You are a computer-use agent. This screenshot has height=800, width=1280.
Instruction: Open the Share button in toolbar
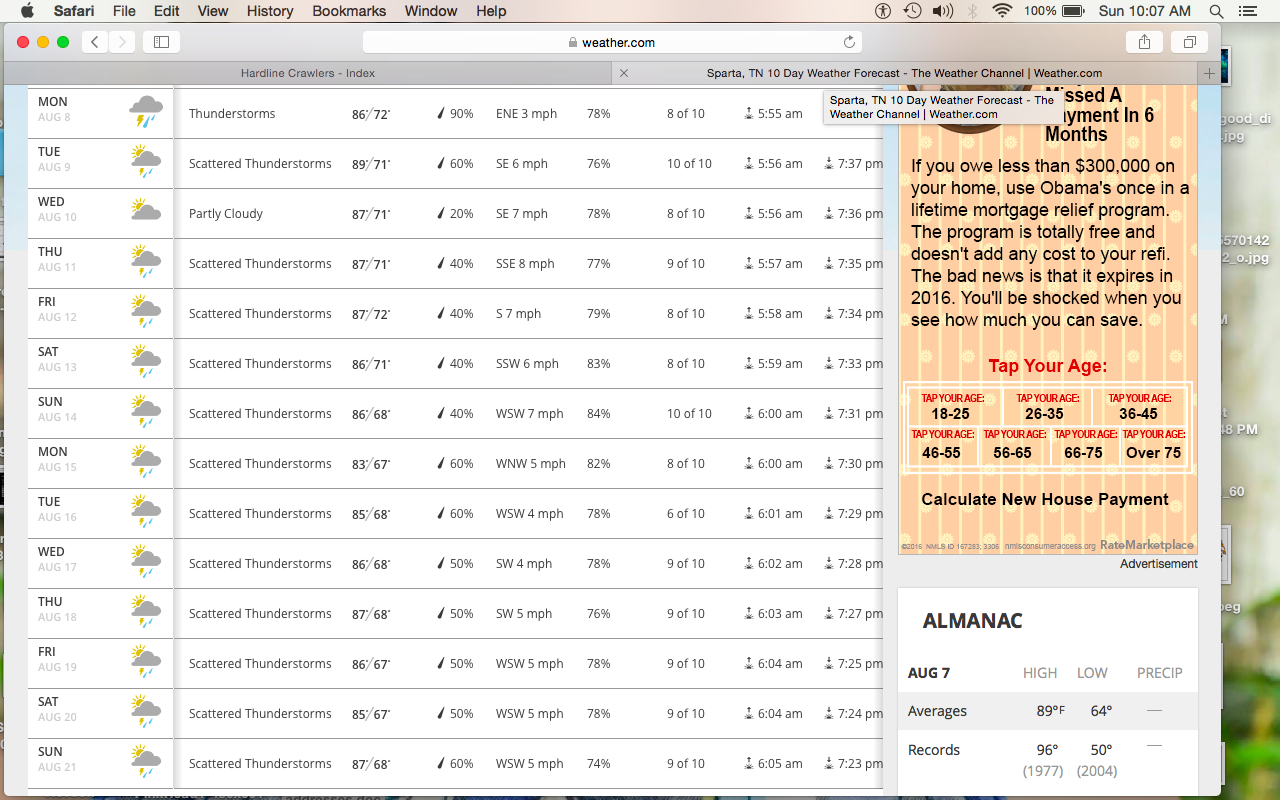pyautogui.click(x=1144, y=42)
